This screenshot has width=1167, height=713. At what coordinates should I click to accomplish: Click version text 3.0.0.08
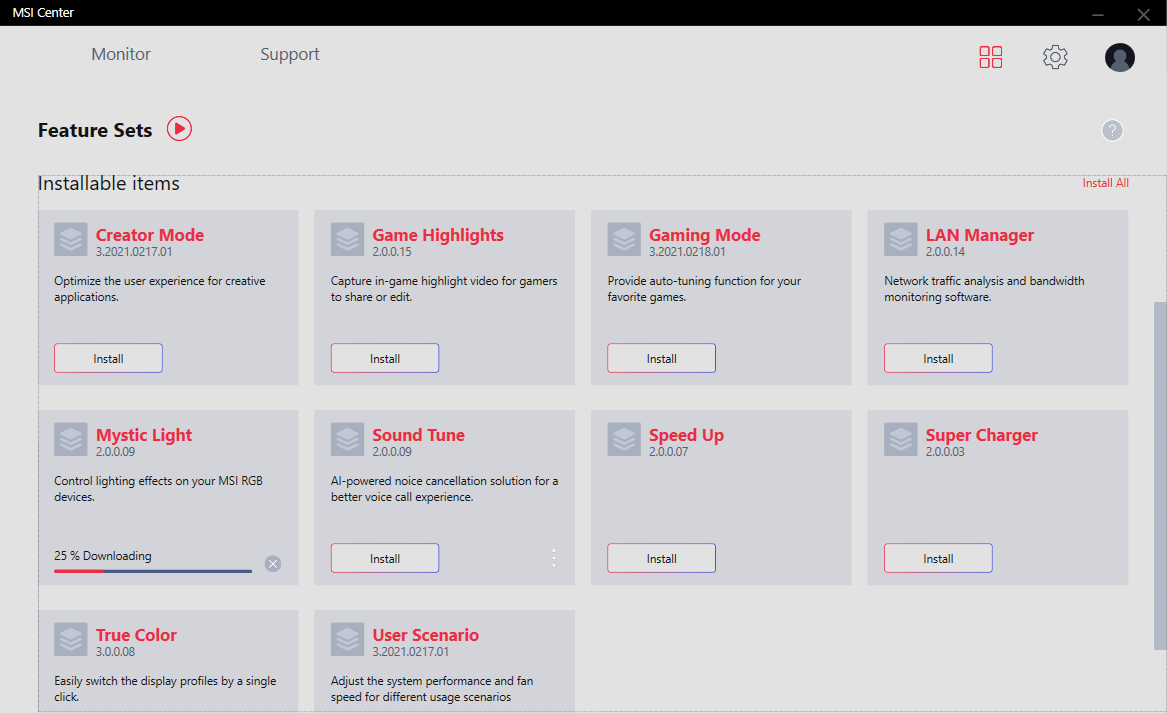[115, 652]
